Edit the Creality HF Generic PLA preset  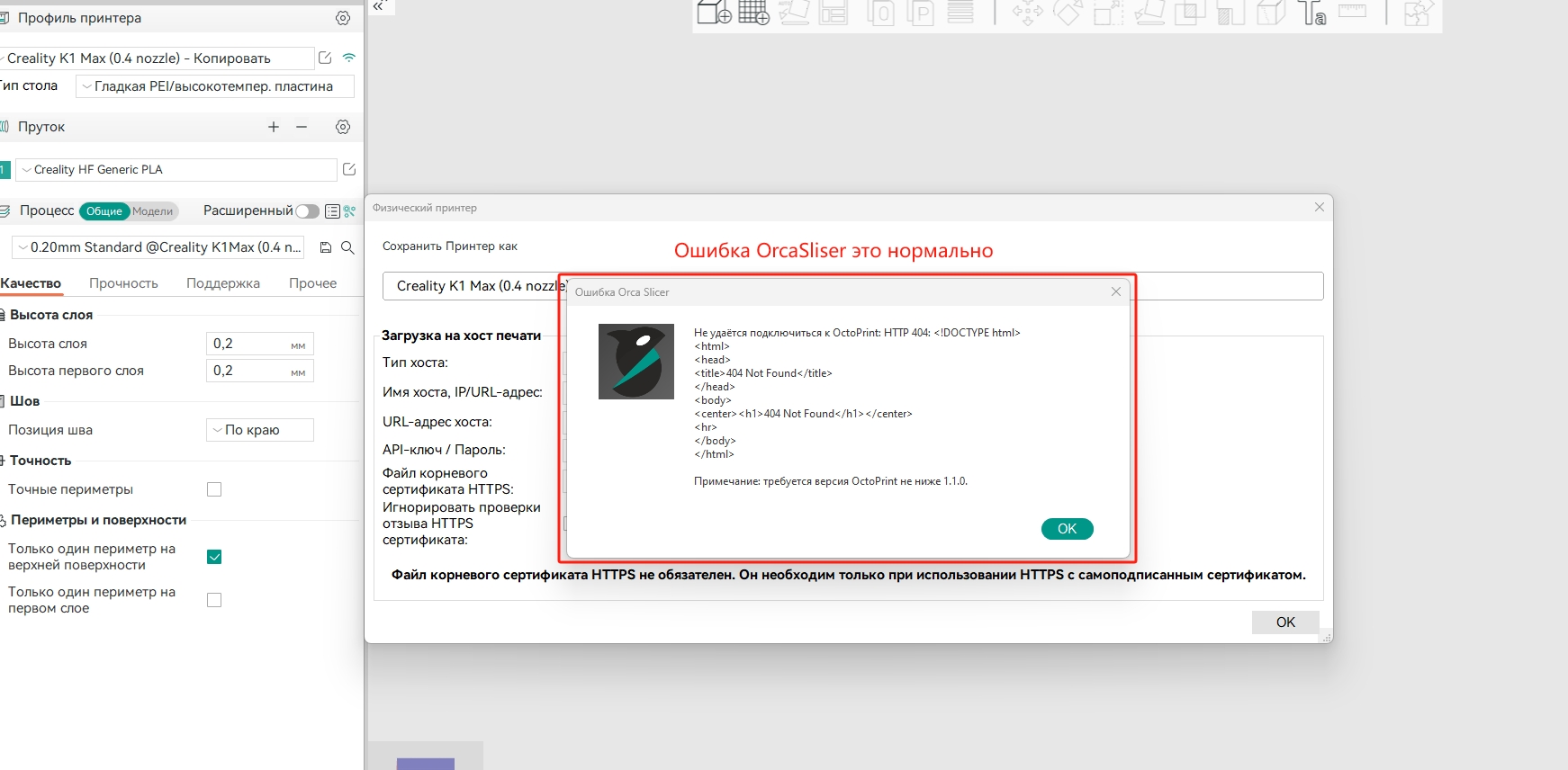click(x=349, y=169)
